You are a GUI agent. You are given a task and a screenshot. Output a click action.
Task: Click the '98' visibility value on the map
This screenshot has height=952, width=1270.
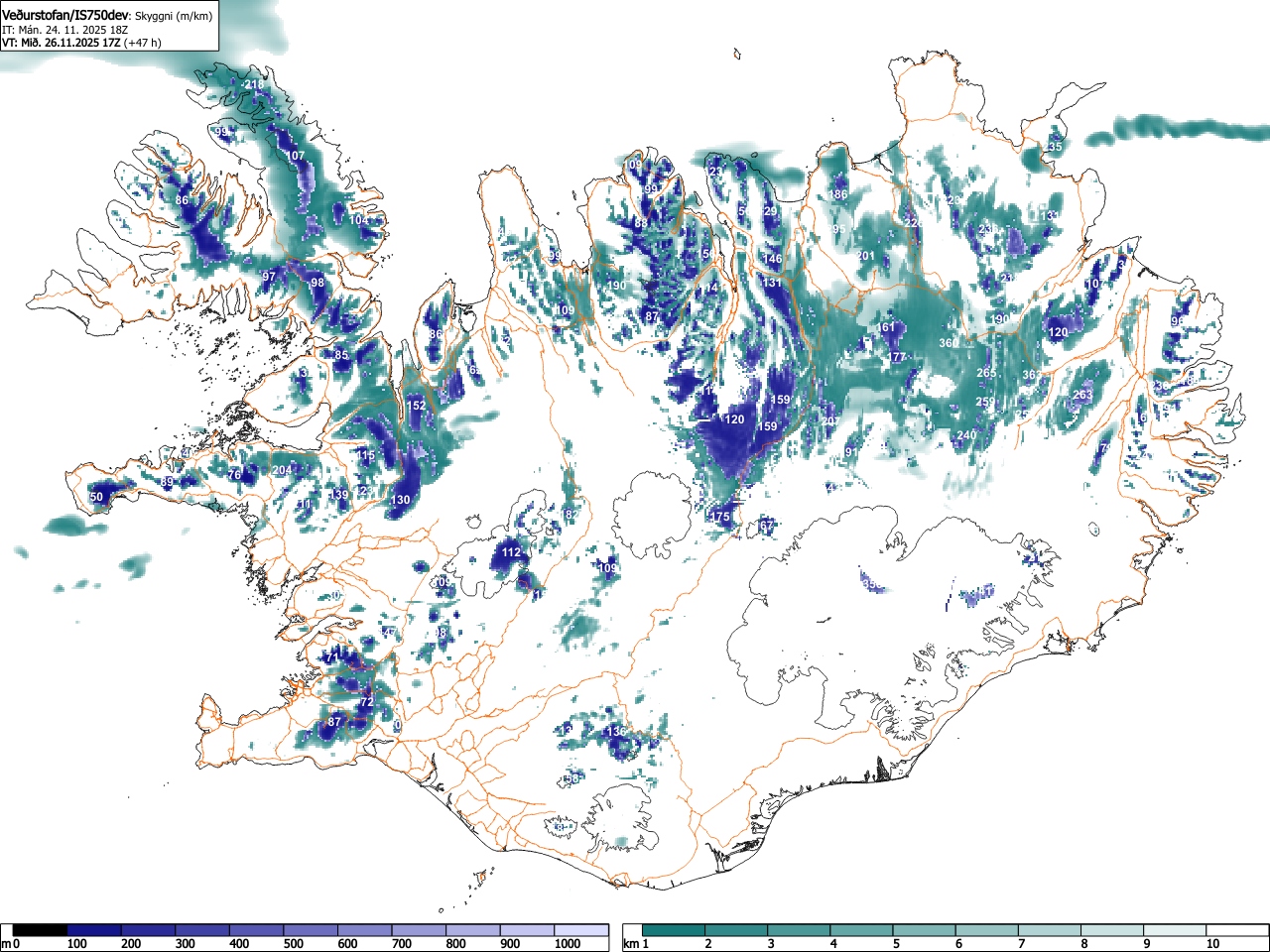pos(317,283)
